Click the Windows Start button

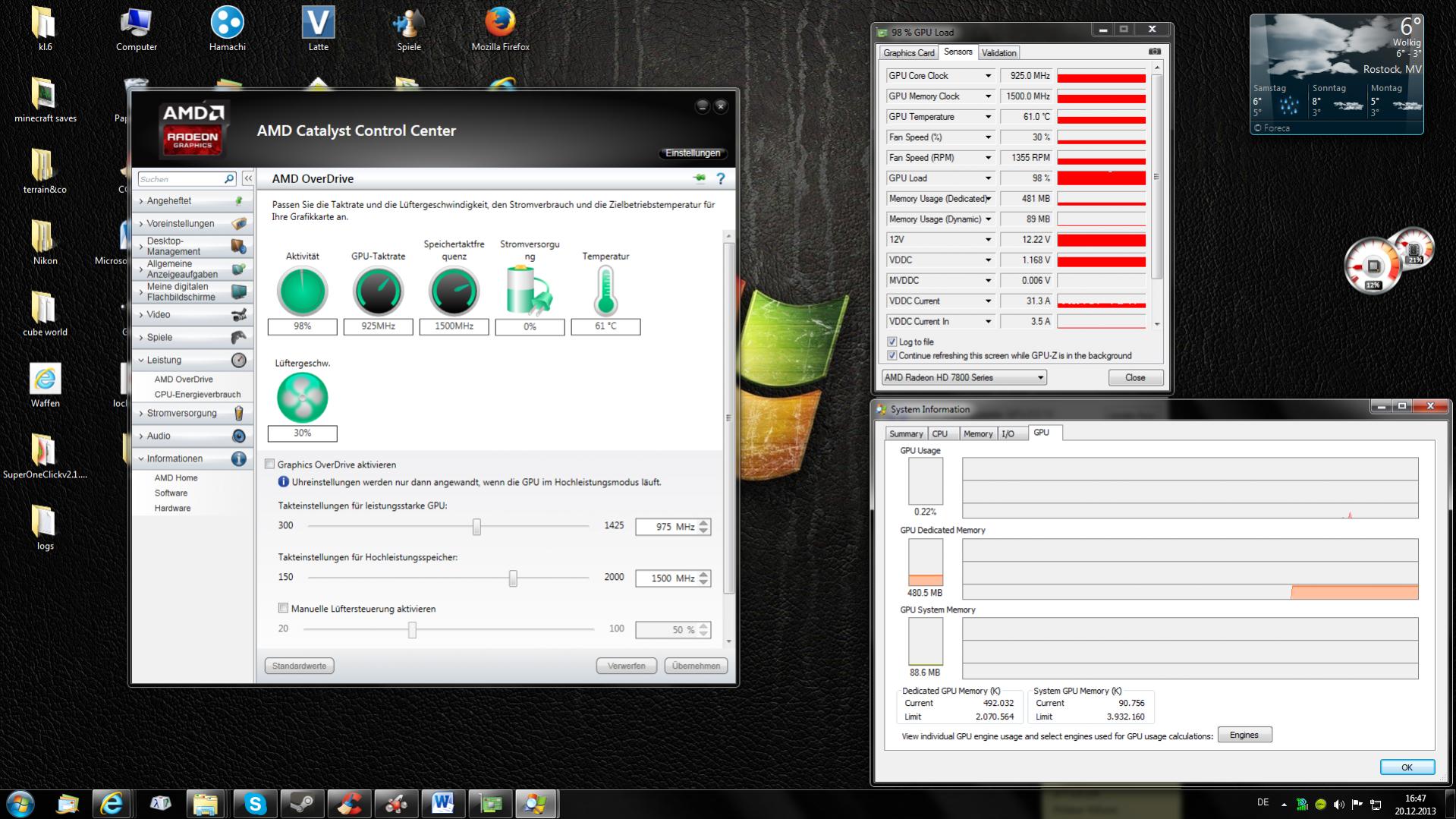tap(20, 804)
